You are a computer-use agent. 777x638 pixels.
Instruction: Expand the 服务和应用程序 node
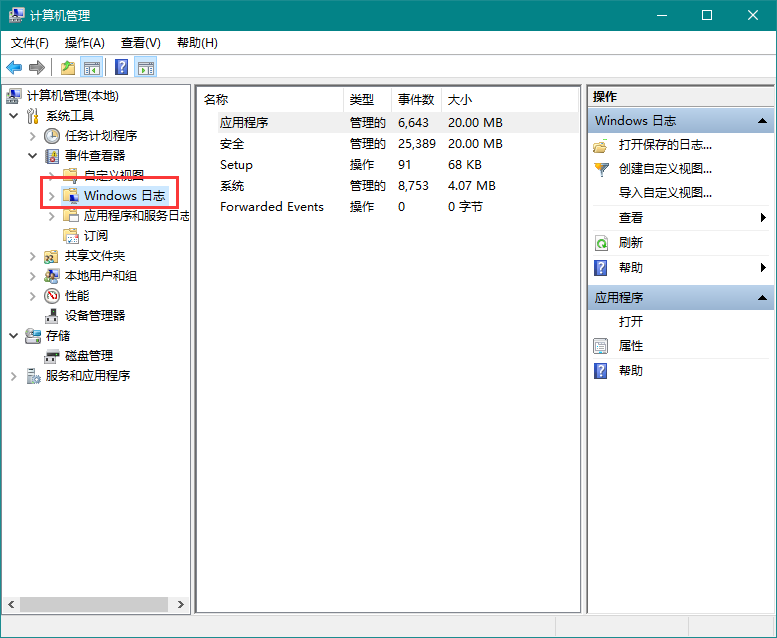(x=14, y=376)
